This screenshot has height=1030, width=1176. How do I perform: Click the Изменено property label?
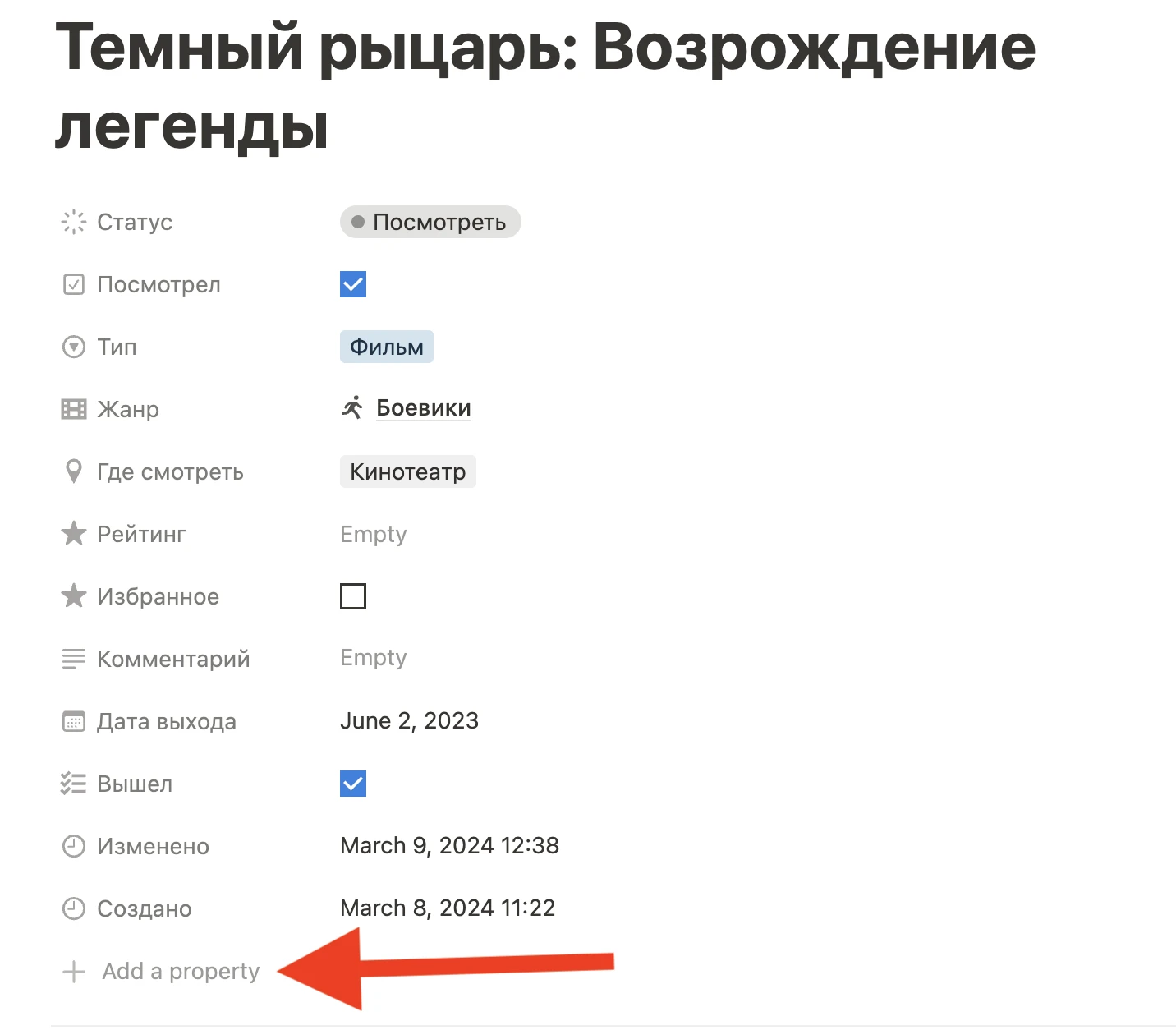153,846
